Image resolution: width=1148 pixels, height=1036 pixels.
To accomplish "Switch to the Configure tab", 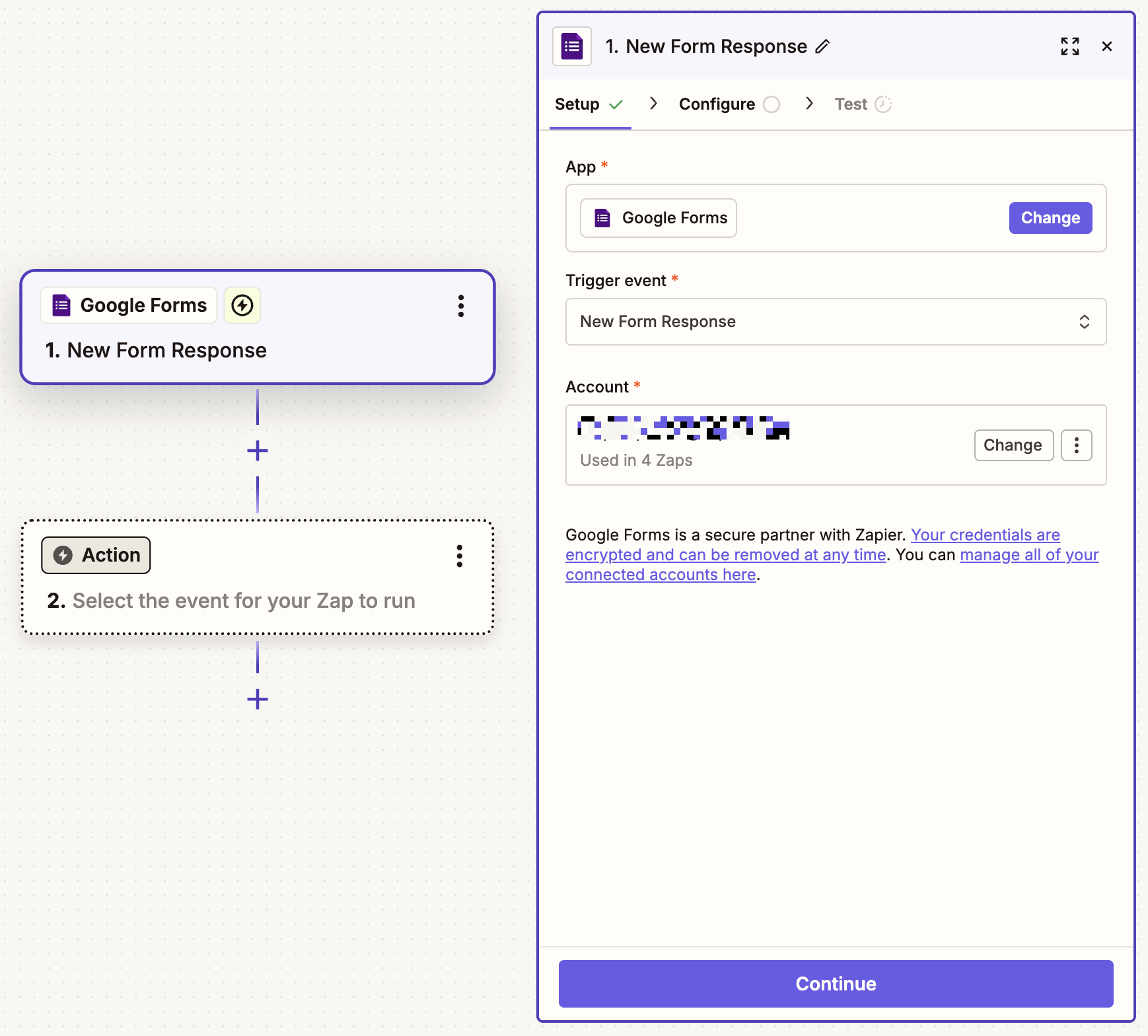I will click(x=729, y=104).
